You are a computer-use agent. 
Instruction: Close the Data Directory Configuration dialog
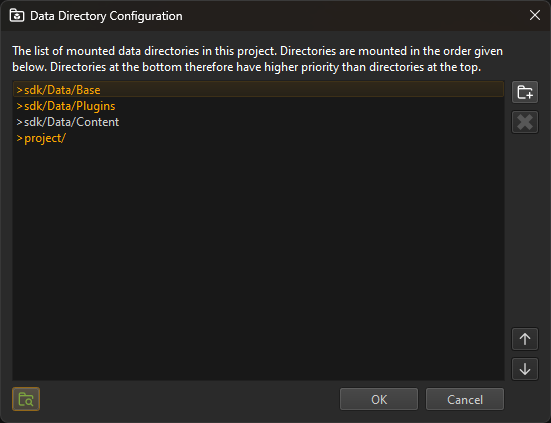(535, 15)
